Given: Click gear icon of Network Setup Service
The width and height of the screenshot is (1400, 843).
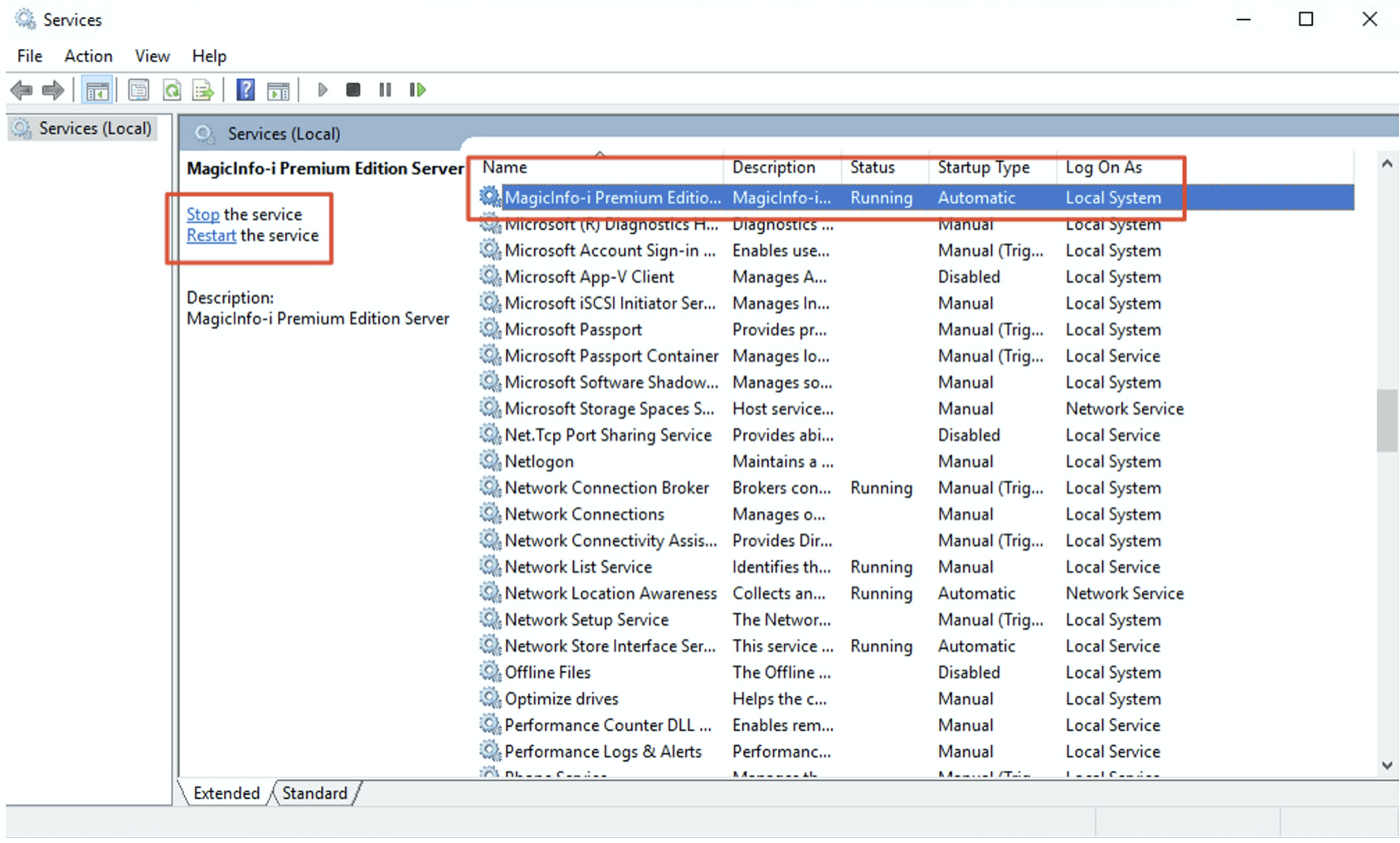Looking at the screenshot, I should [x=490, y=620].
